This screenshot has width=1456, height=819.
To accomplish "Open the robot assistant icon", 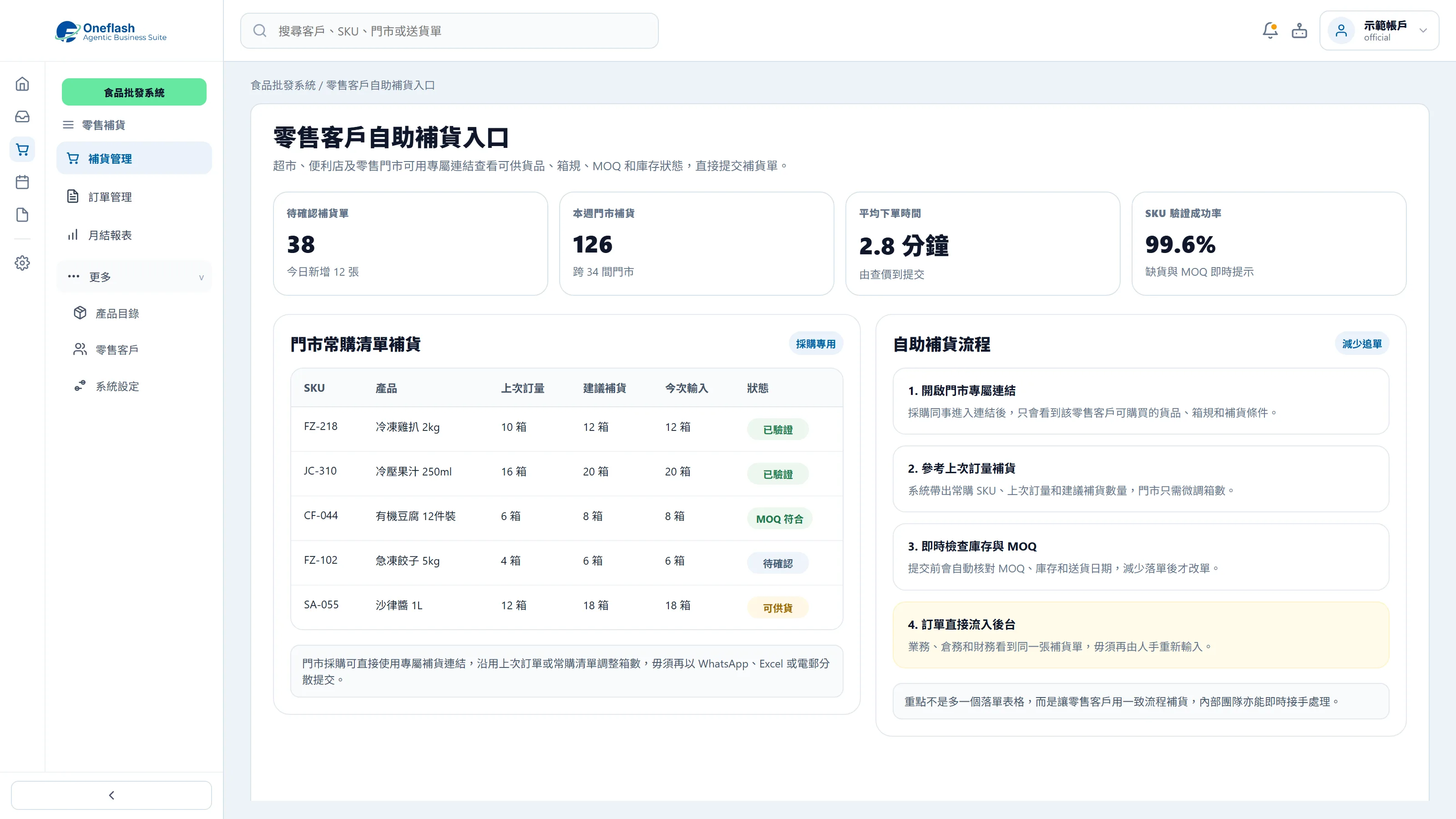I will (x=1299, y=30).
